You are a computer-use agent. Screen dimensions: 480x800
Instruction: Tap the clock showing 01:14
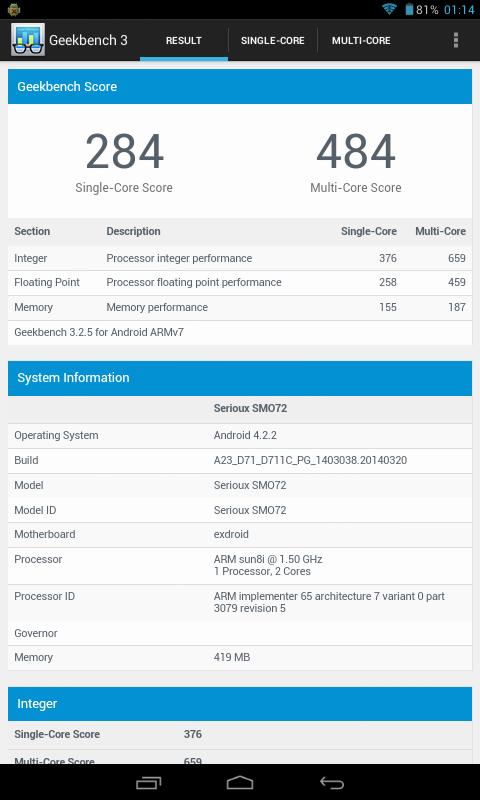(x=459, y=9)
